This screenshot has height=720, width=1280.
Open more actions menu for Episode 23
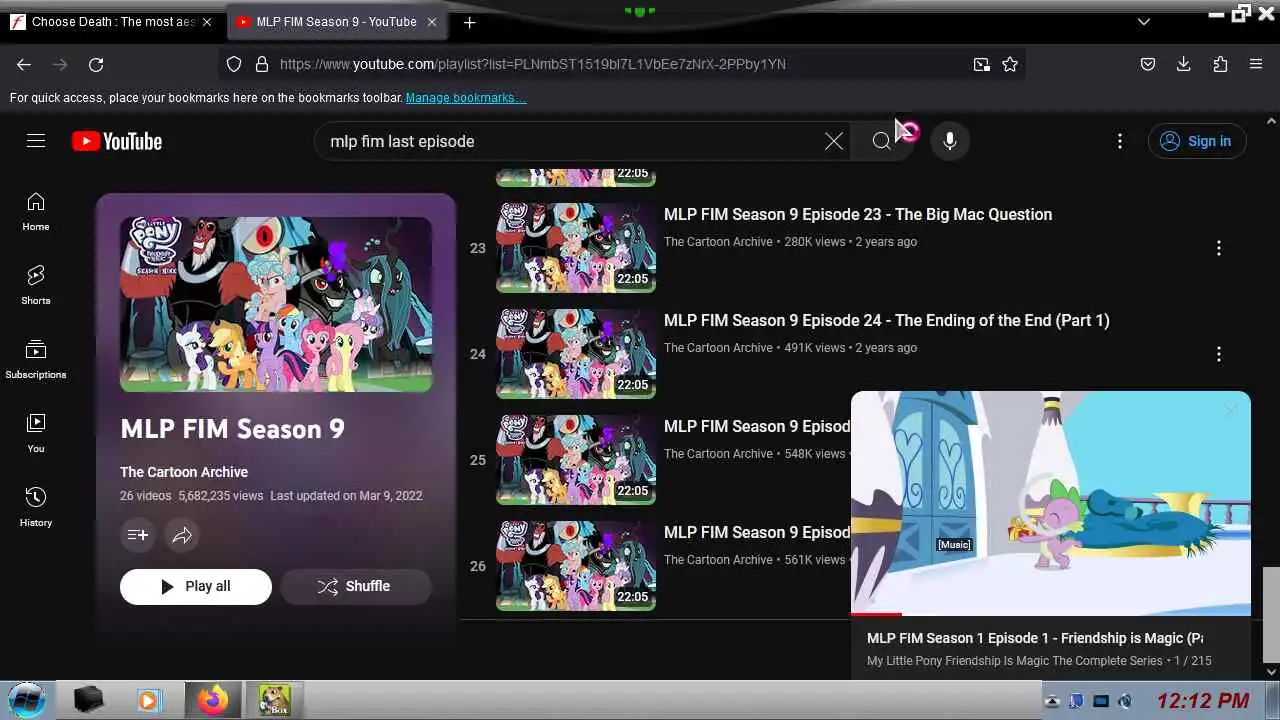1218,248
